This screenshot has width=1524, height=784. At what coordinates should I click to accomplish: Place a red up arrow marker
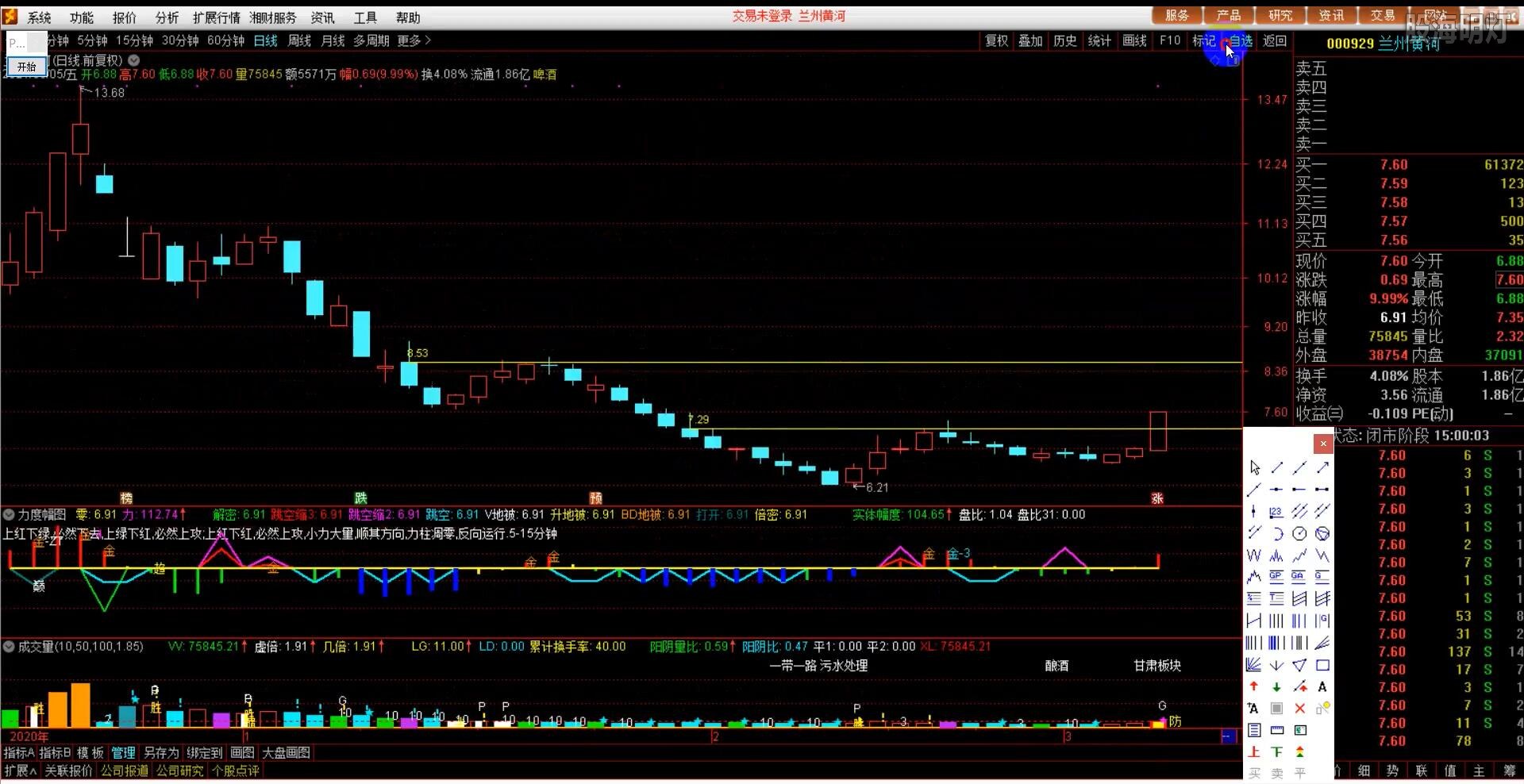(1254, 686)
